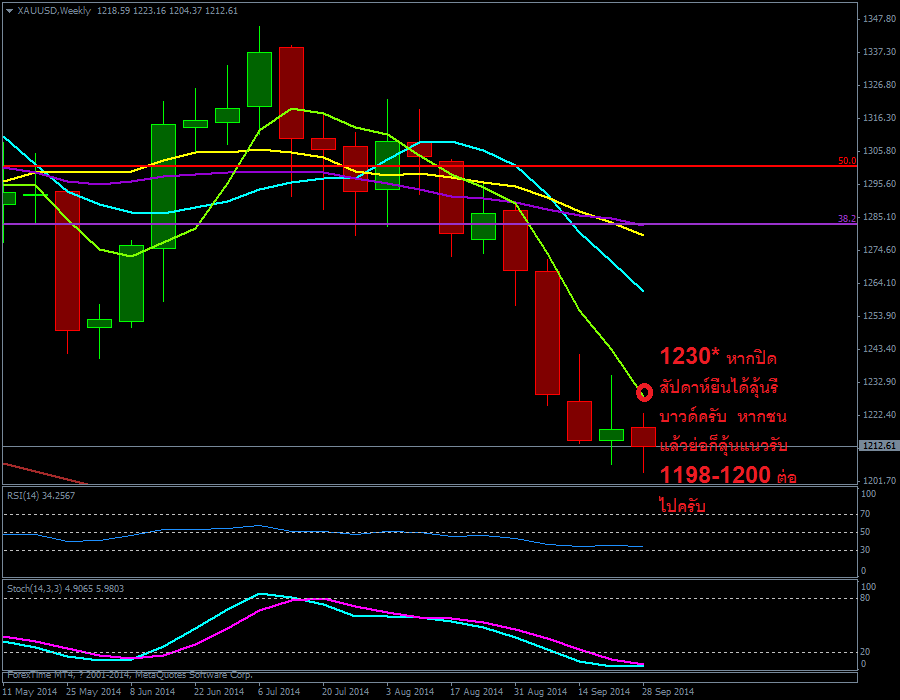
Task: Click the large red candle of 31 Aug 2014
Action: [547, 332]
